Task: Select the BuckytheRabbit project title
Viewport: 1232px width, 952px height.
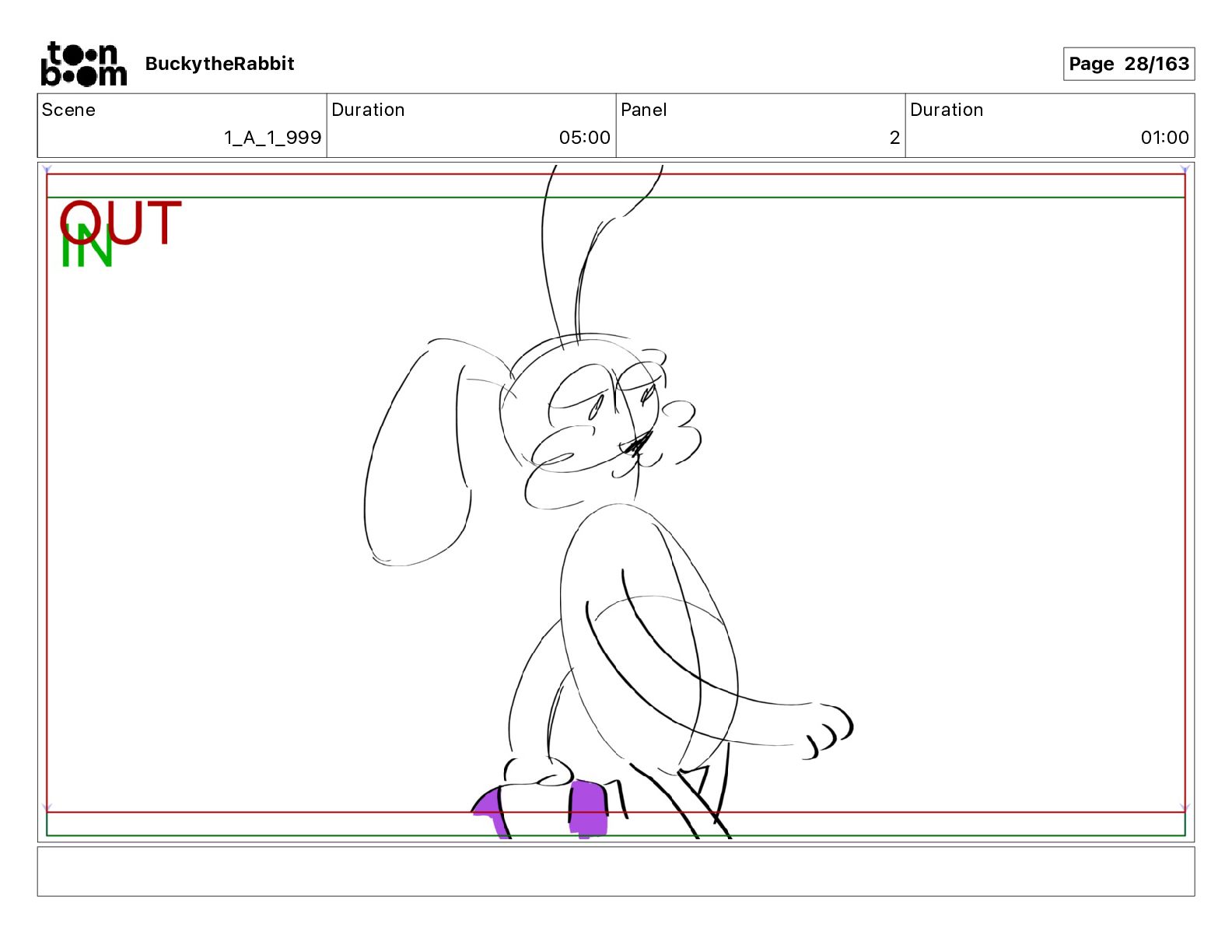Action: [219, 64]
